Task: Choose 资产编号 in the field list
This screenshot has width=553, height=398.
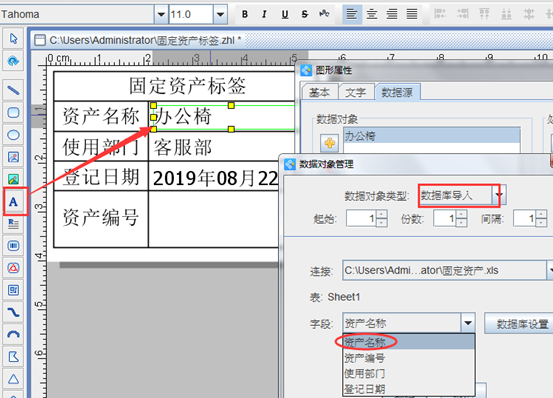Action: tap(409, 358)
